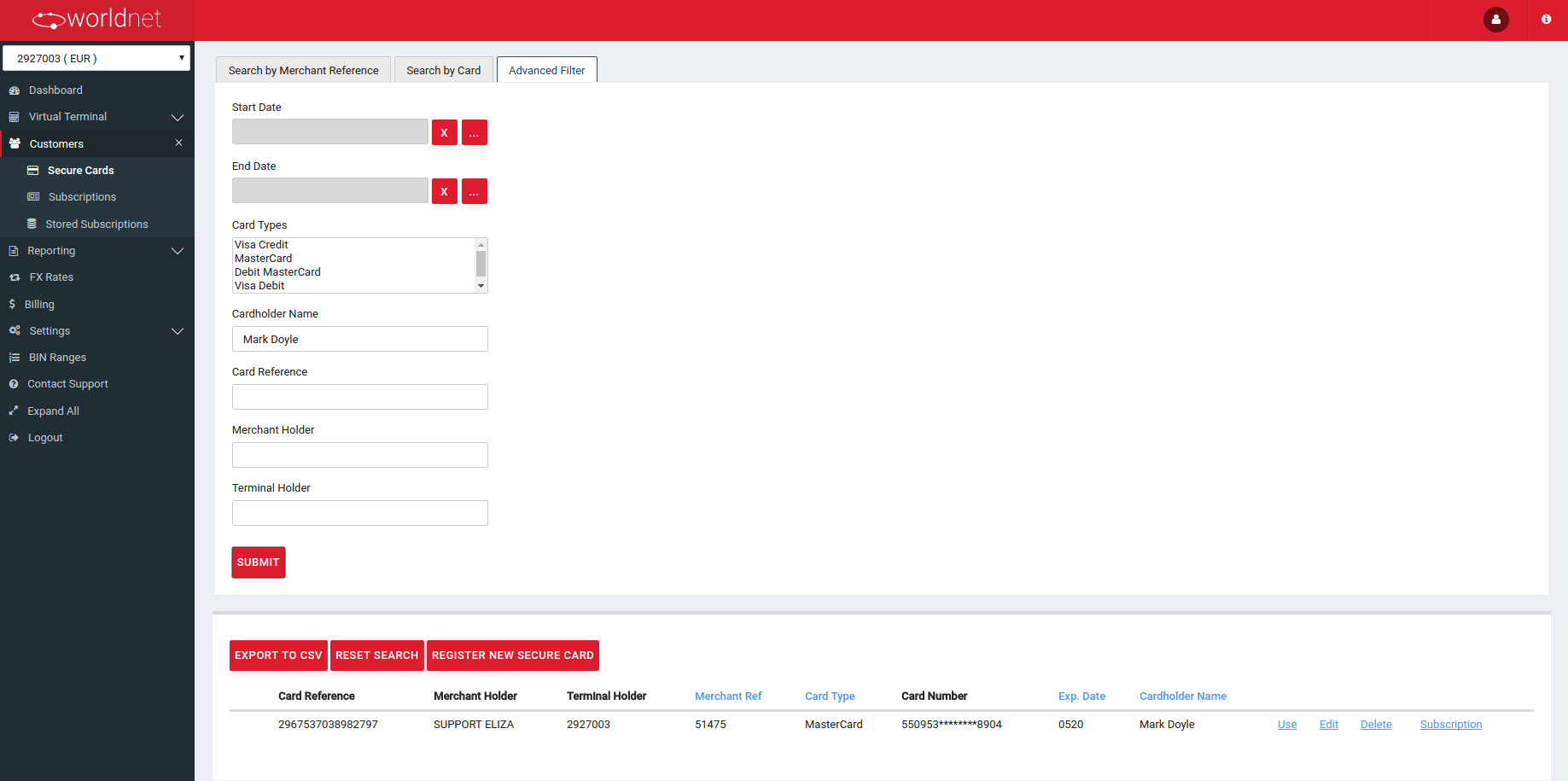Screen dimensions: 1568x781
Task: Focus the Card Reference input field
Action: coord(360,397)
